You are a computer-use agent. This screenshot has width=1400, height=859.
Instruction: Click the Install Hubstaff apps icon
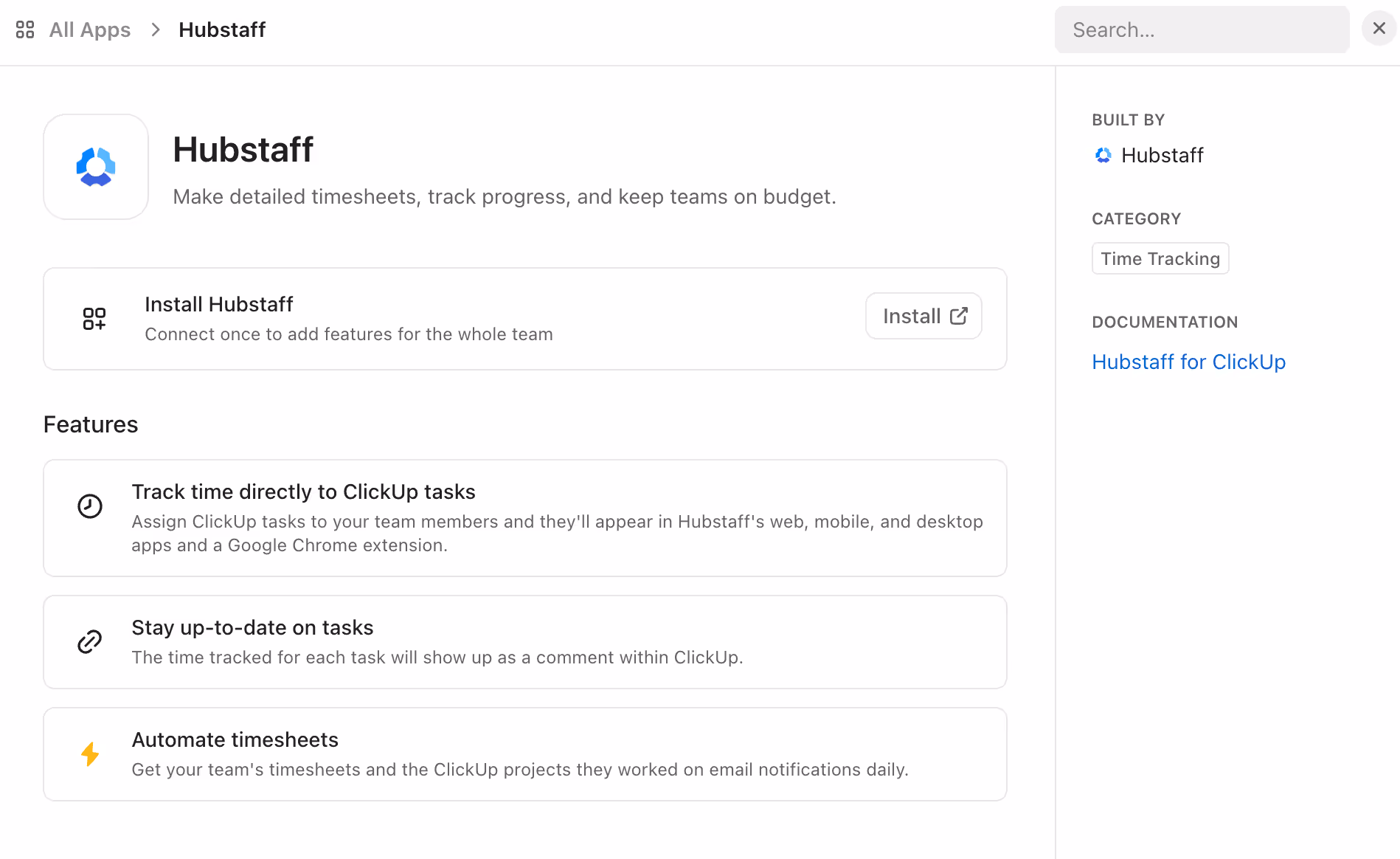(x=94, y=318)
